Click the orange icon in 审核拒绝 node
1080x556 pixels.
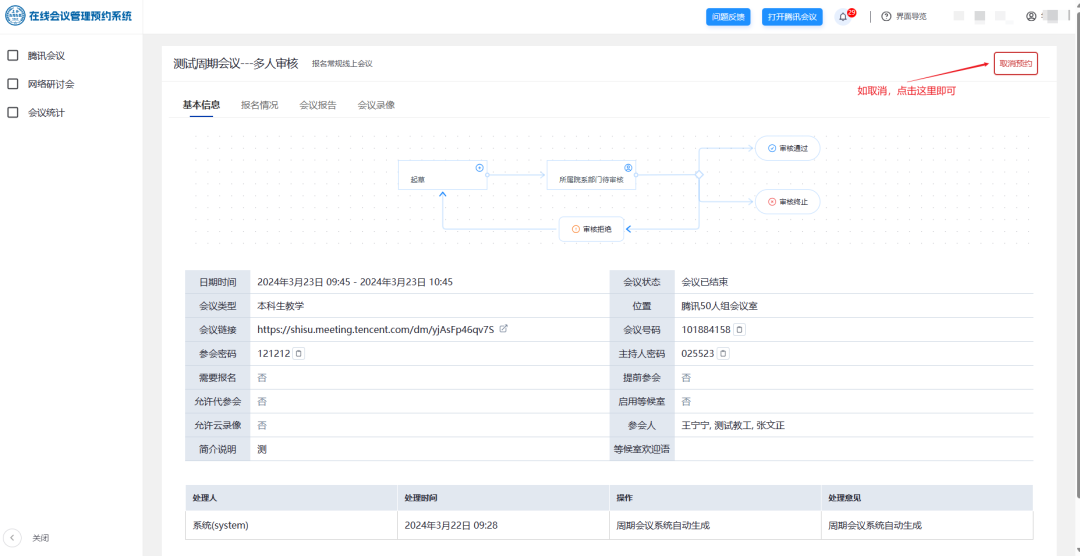point(576,229)
